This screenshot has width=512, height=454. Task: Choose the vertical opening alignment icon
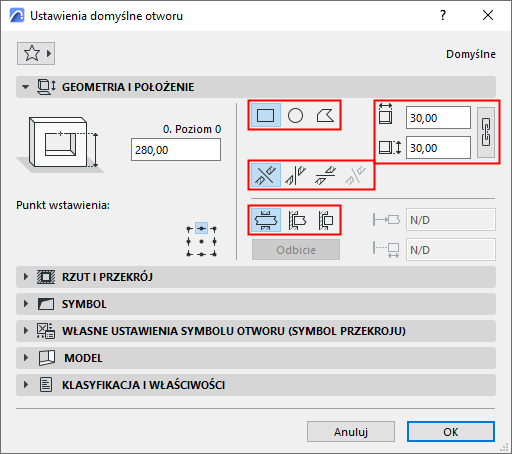(x=295, y=175)
